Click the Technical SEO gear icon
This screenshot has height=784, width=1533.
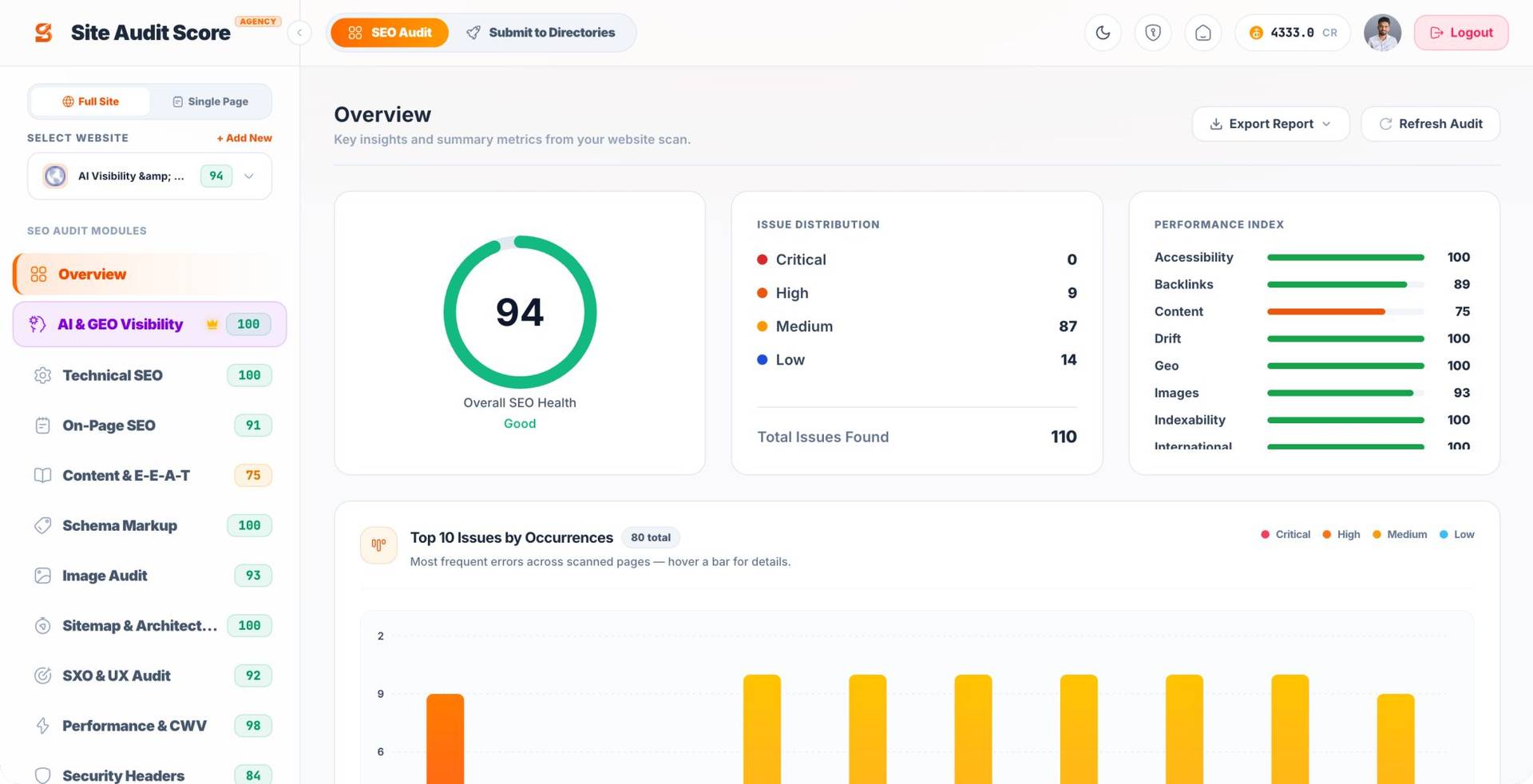[43, 375]
